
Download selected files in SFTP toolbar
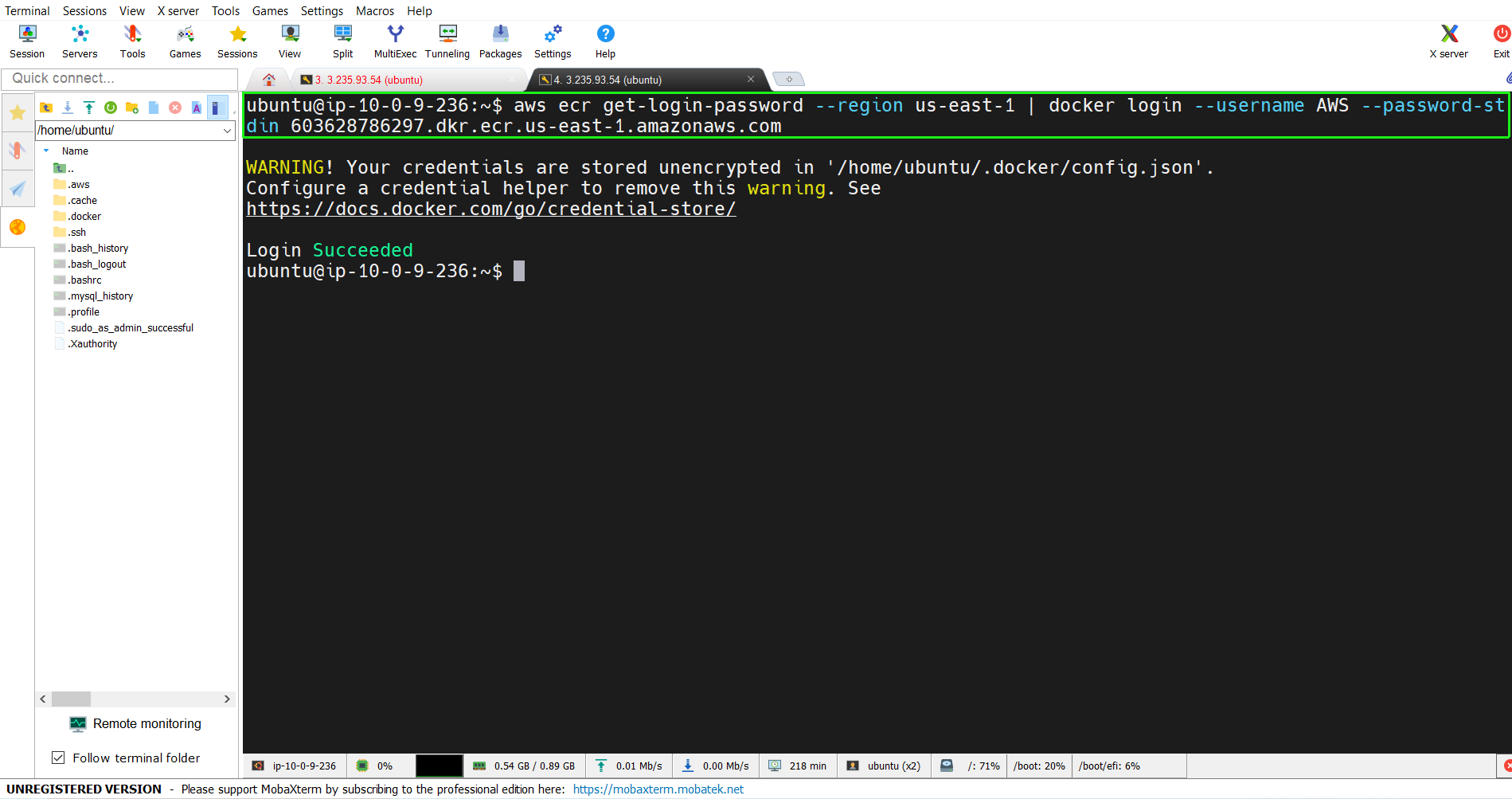click(68, 108)
